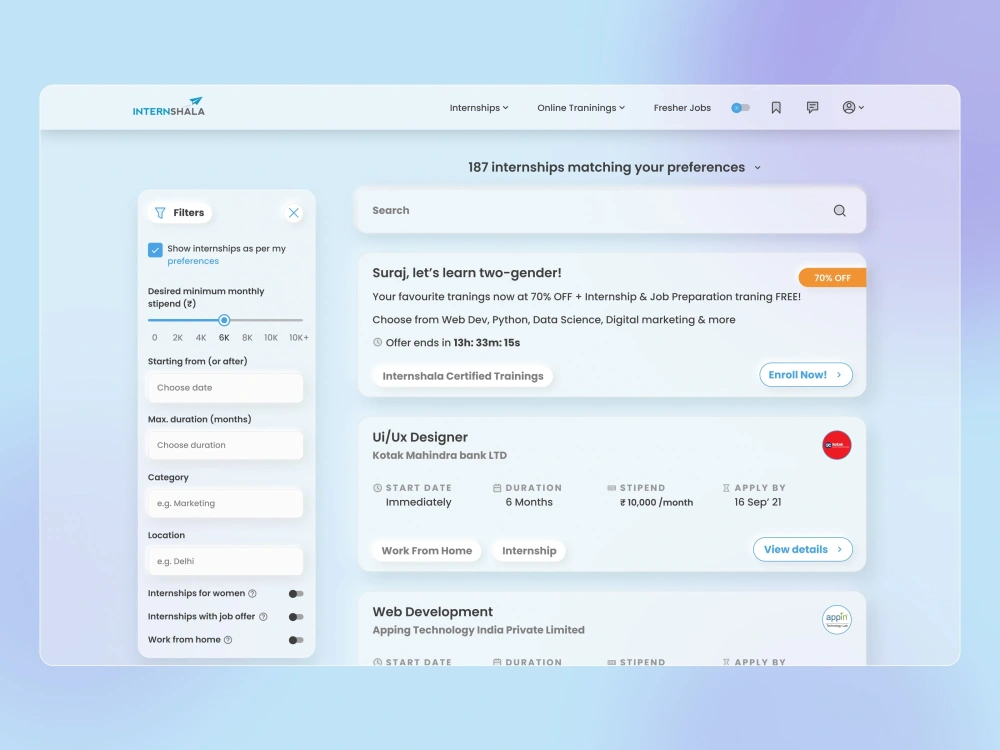Expand the matching preferences heading chevron
The image size is (1000, 750).
pos(758,168)
